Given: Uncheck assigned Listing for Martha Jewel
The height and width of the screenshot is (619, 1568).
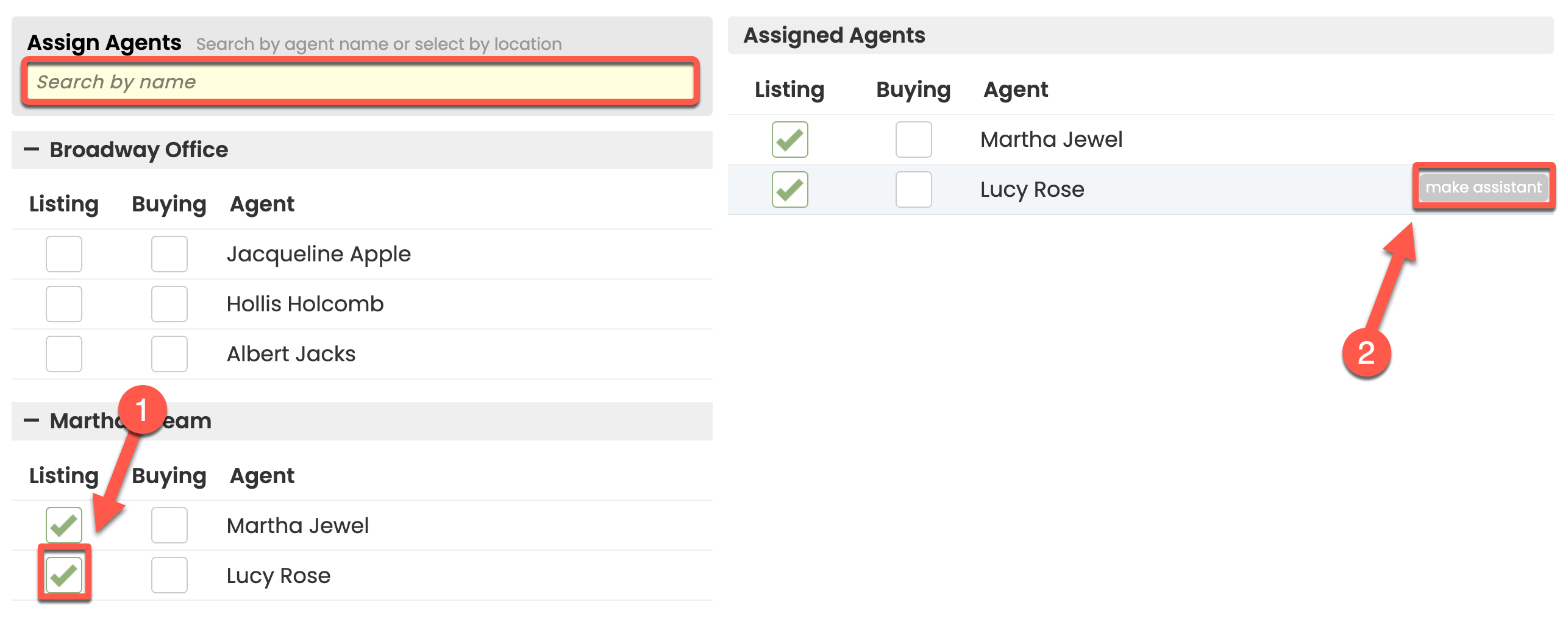Looking at the screenshot, I should 789,140.
